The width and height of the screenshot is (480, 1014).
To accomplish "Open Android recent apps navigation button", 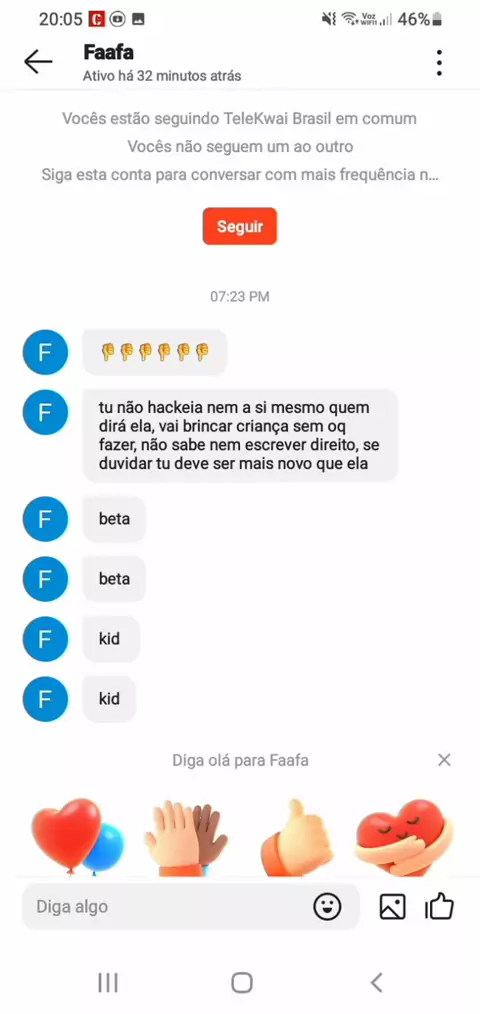I will pos(107,983).
